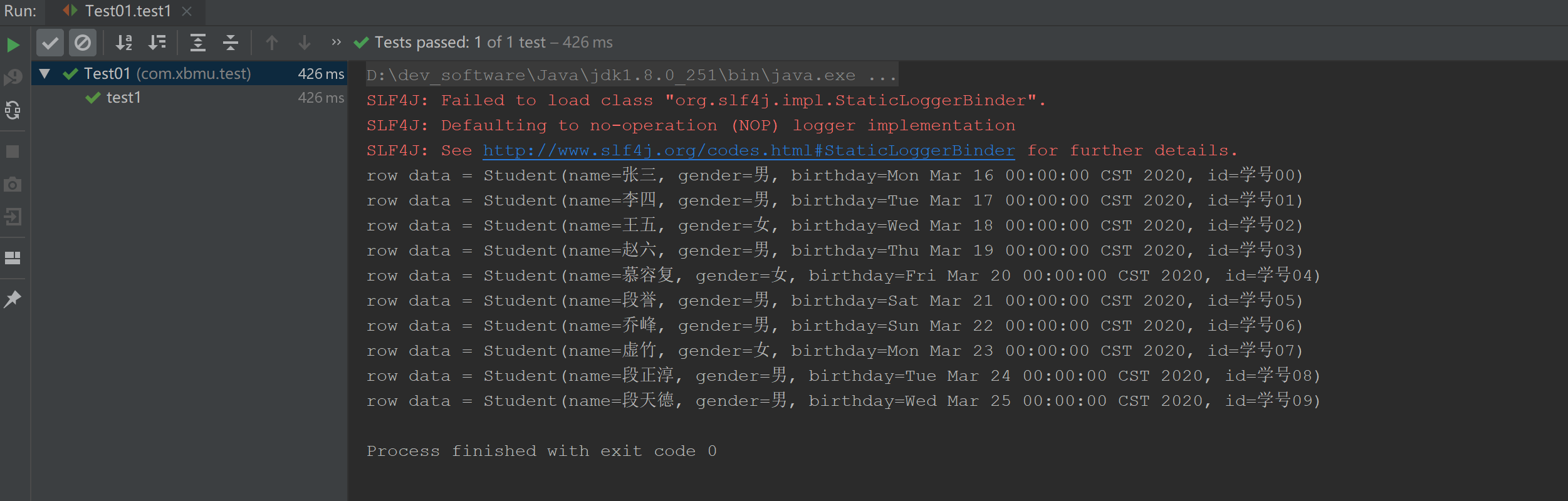Screen dimensions: 1568x501
Task: Collapse all test nodes
Action: tap(231, 43)
